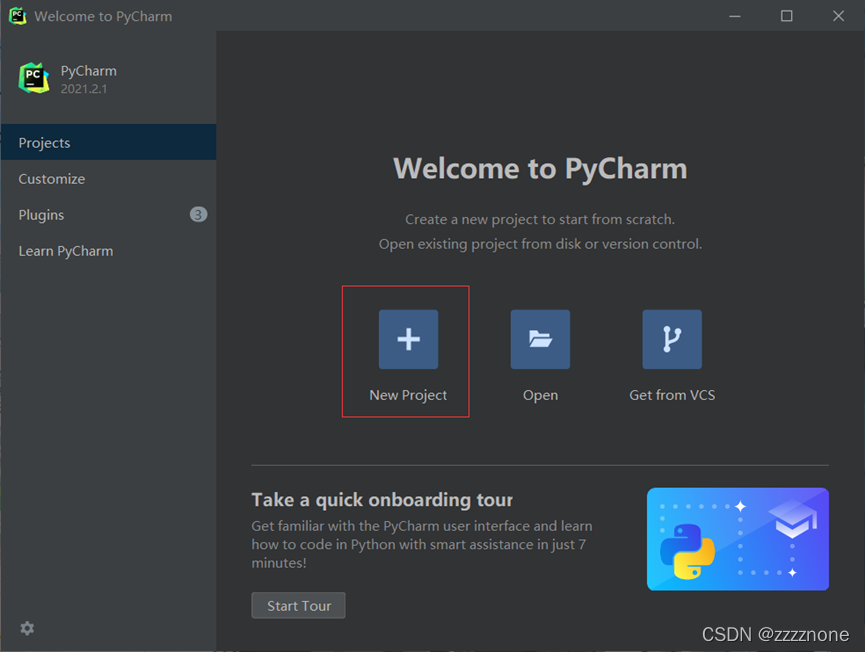Click the Get from VCS label
Viewport: 865px width, 652px height.
pos(672,395)
